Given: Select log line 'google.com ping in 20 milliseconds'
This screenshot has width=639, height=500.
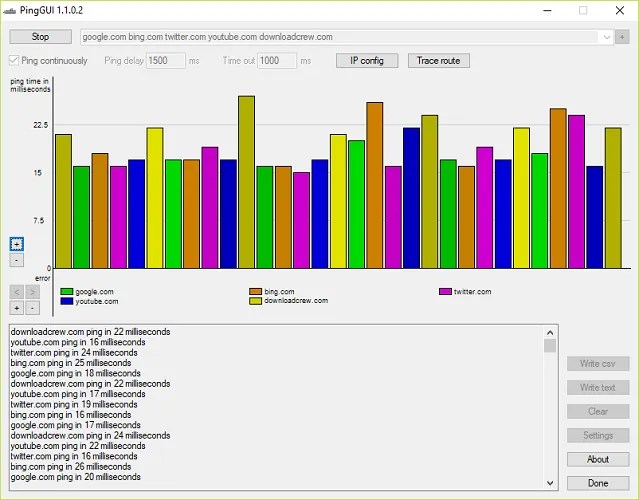Looking at the screenshot, I should pyautogui.click(x=75, y=477).
